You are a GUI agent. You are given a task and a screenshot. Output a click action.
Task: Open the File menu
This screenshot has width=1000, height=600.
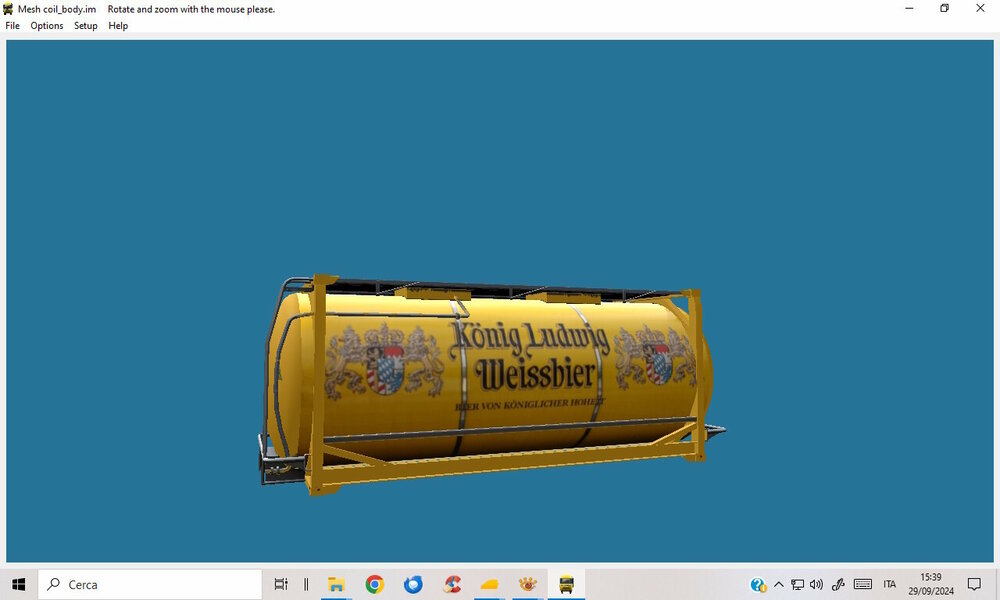click(12, 26)
